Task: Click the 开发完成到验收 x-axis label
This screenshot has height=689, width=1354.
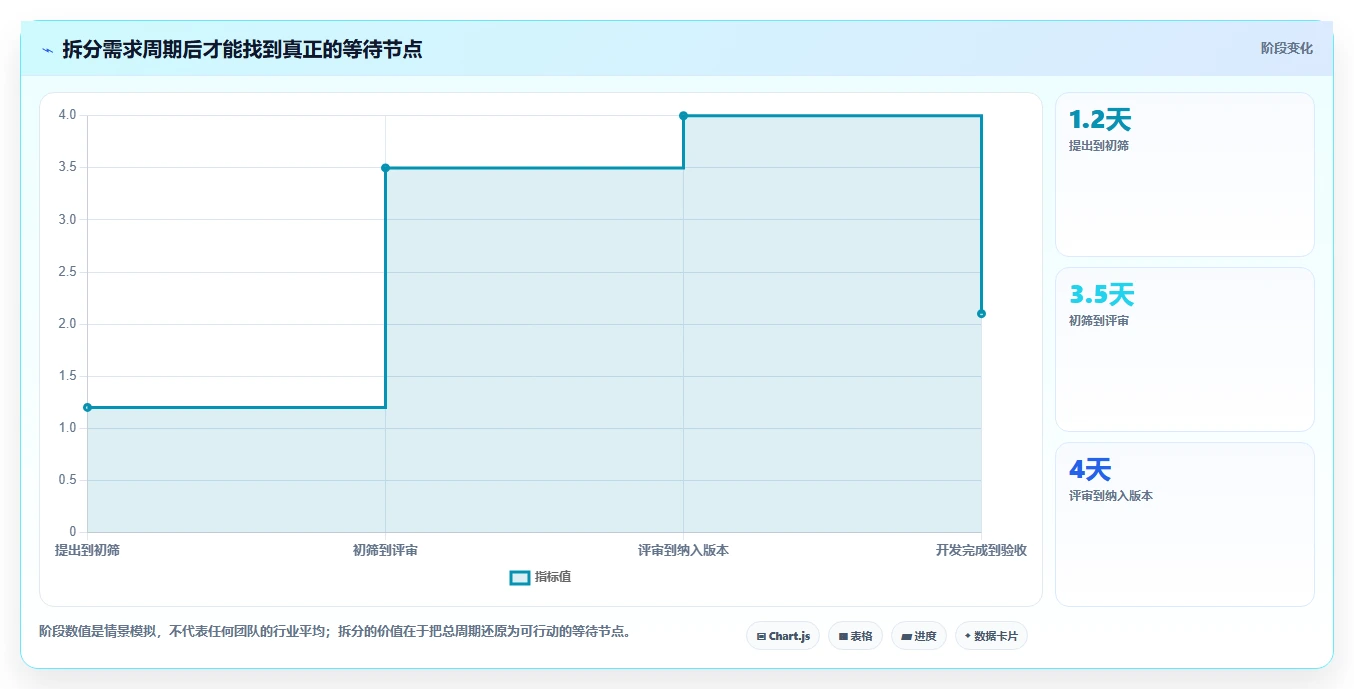Action: coord(981,551)
